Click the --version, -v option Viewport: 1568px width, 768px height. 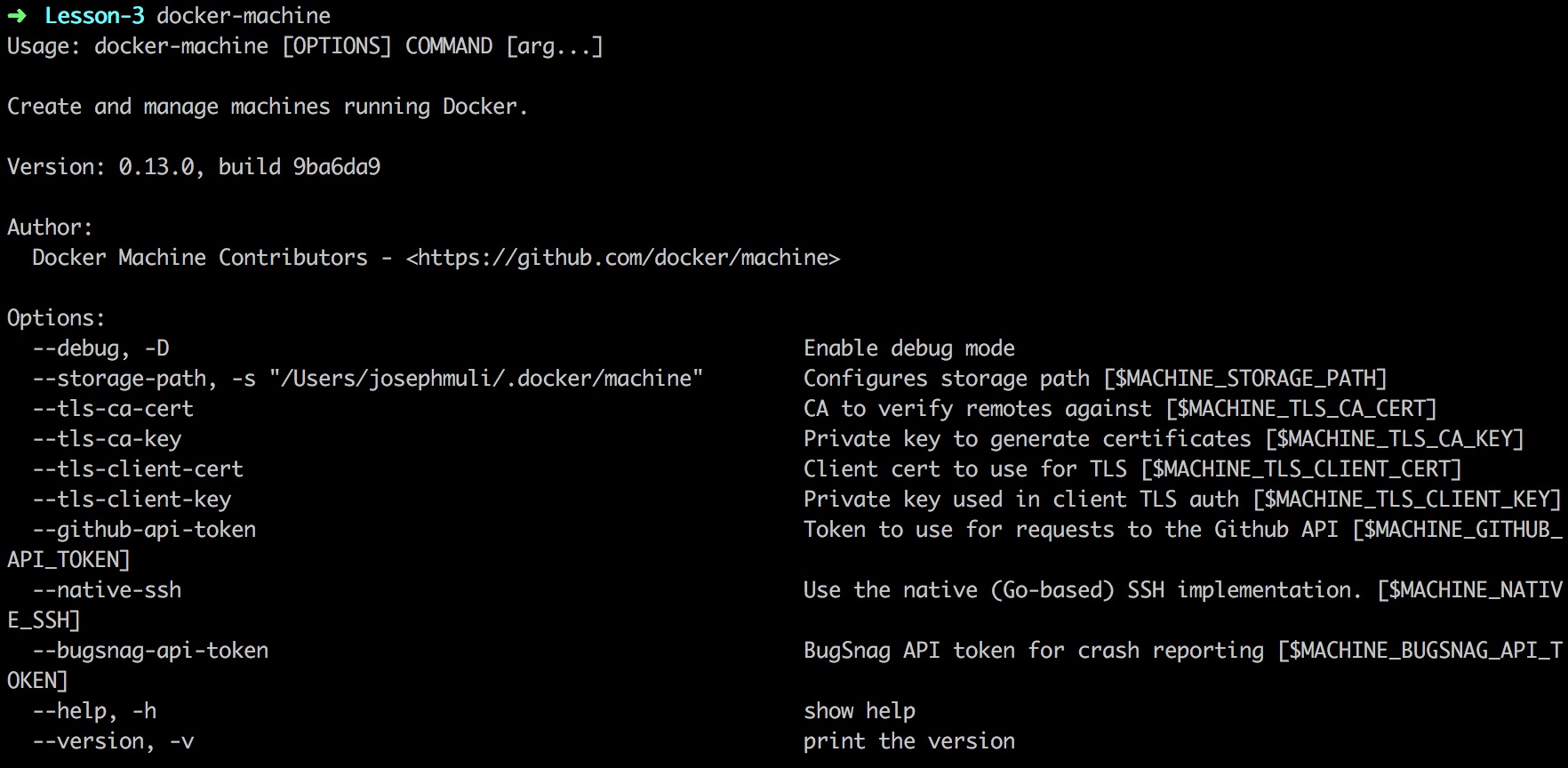pos(113,741)
